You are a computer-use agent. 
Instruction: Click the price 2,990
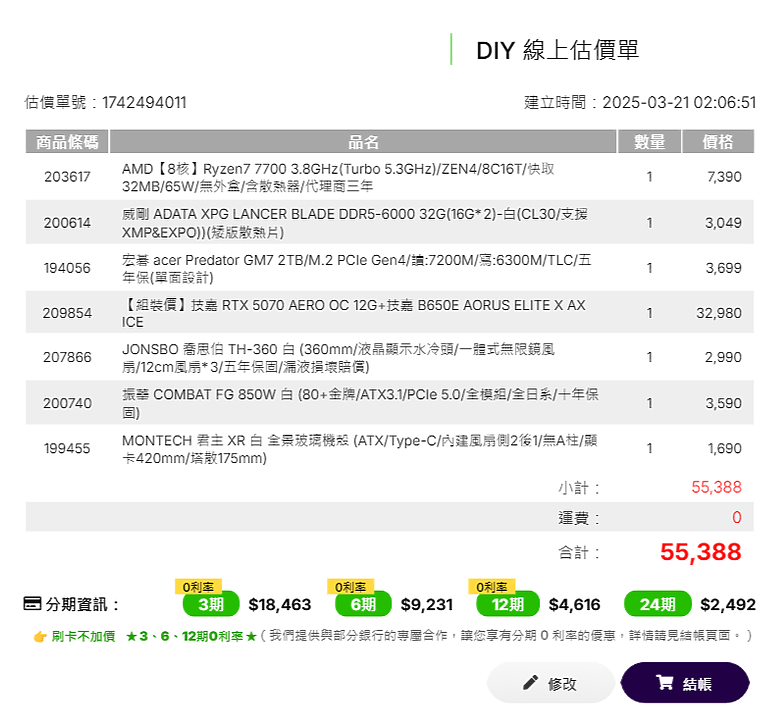[x=723, y=357]
